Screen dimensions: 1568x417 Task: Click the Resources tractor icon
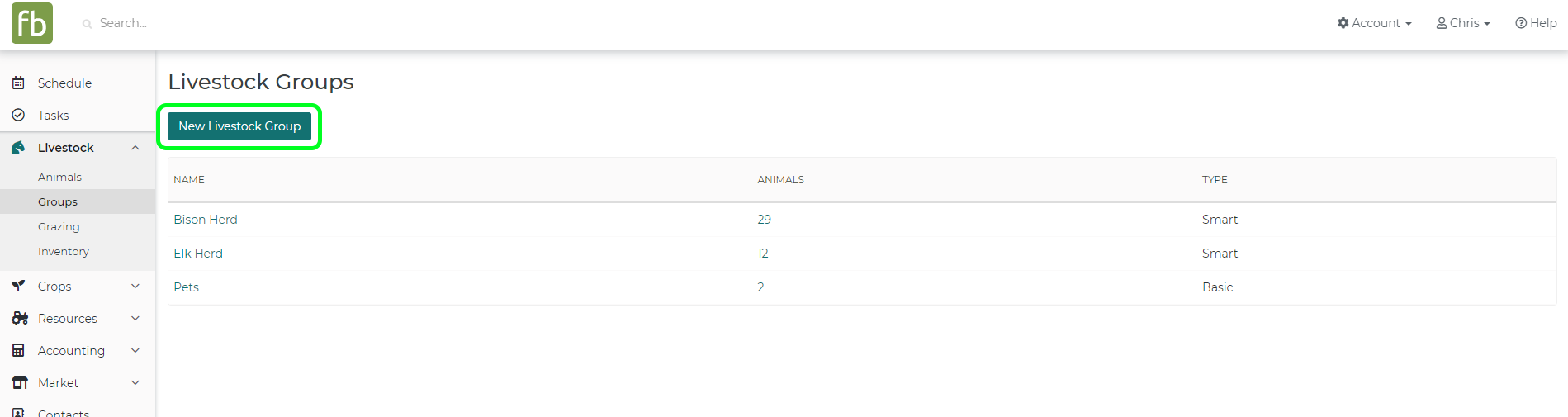[20, 319]
